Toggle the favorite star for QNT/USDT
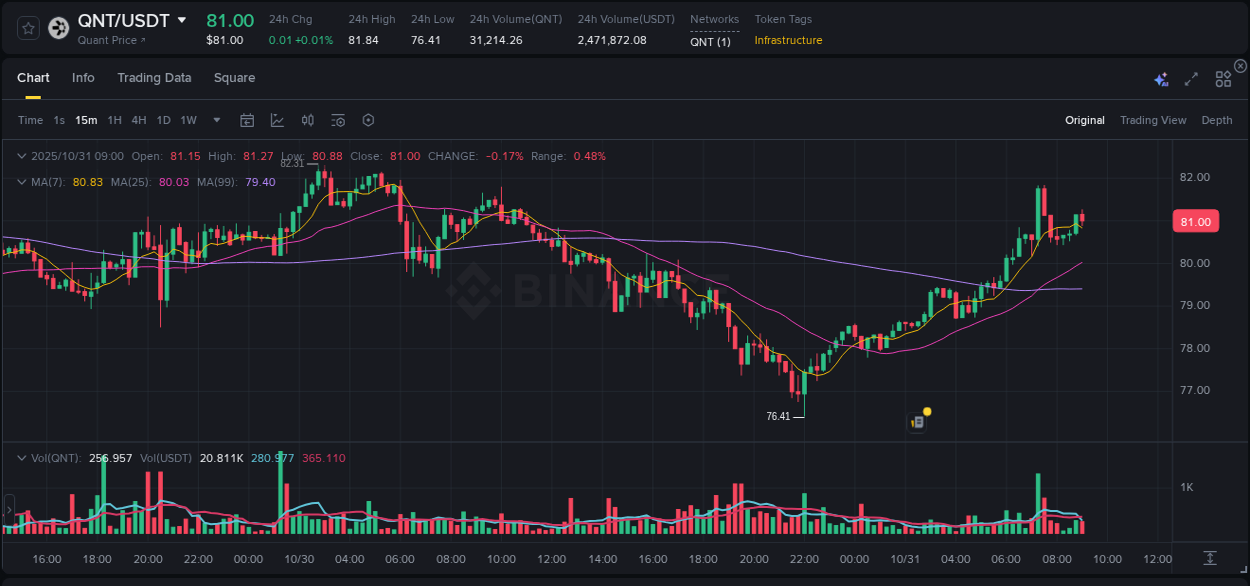 27,28
